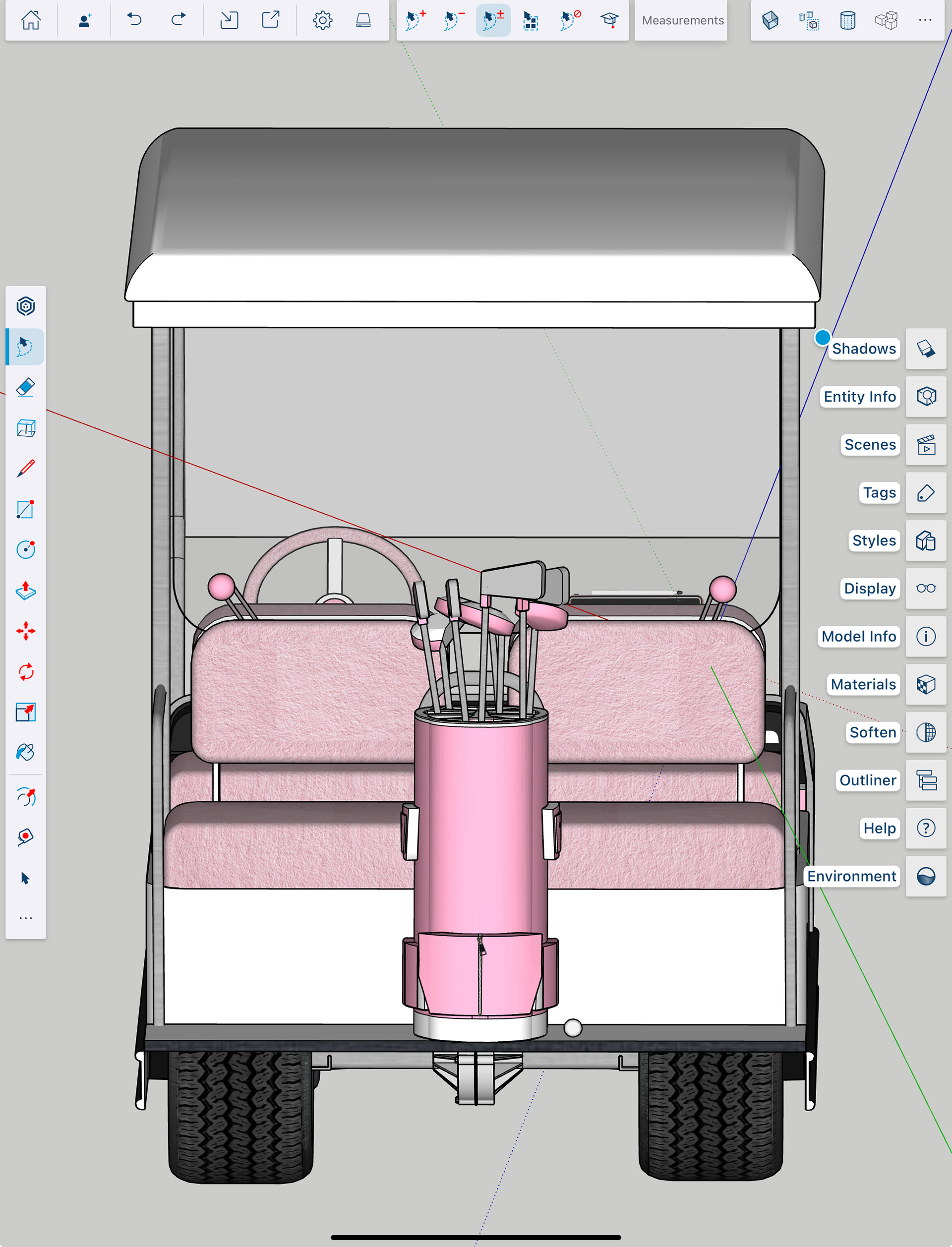Choose the Push/Pull tool
Screen dimensions: 952x1247
25,591
